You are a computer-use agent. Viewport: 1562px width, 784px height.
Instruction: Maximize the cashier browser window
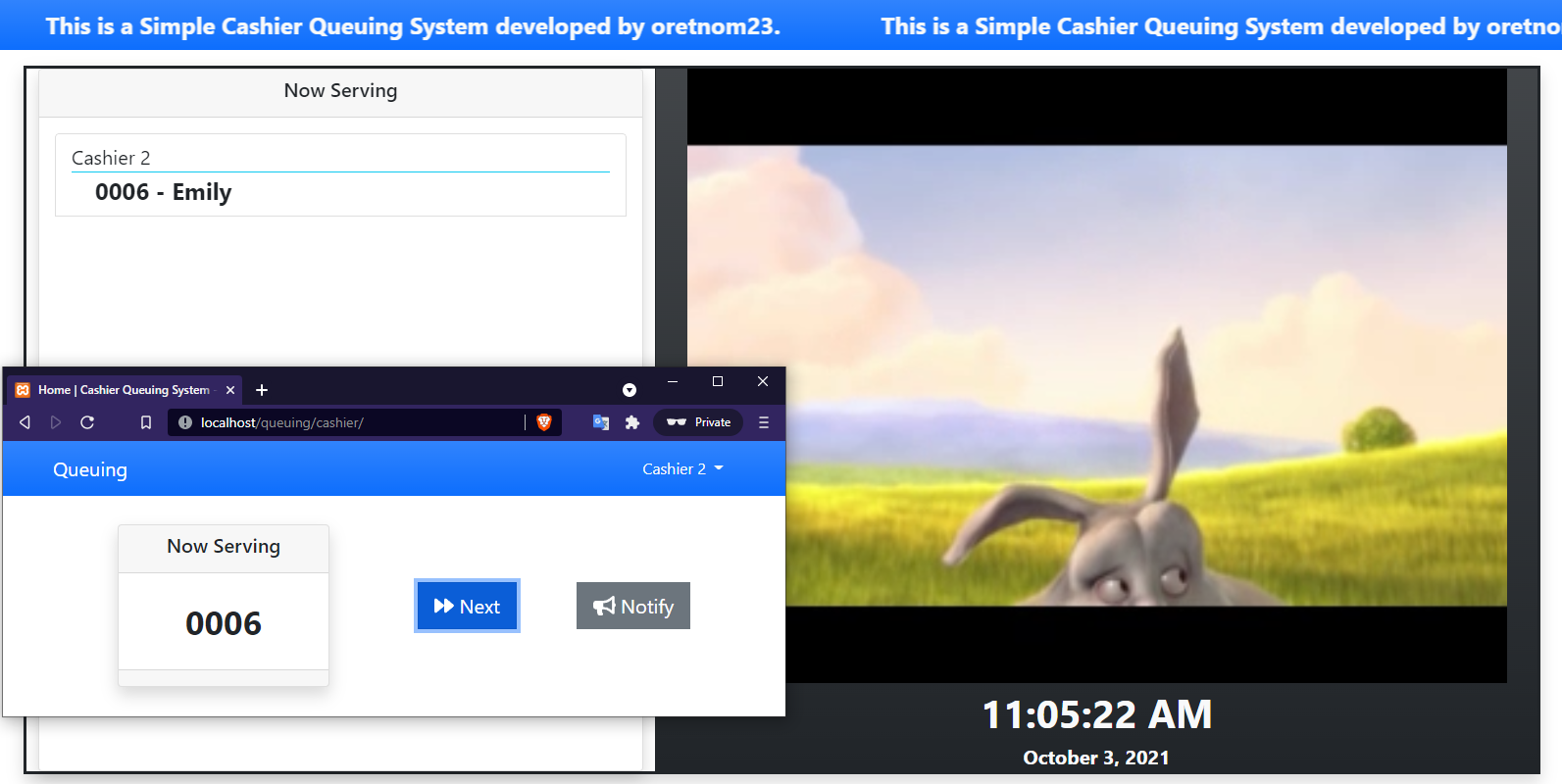pyautogui.click(x=718, y=381)
